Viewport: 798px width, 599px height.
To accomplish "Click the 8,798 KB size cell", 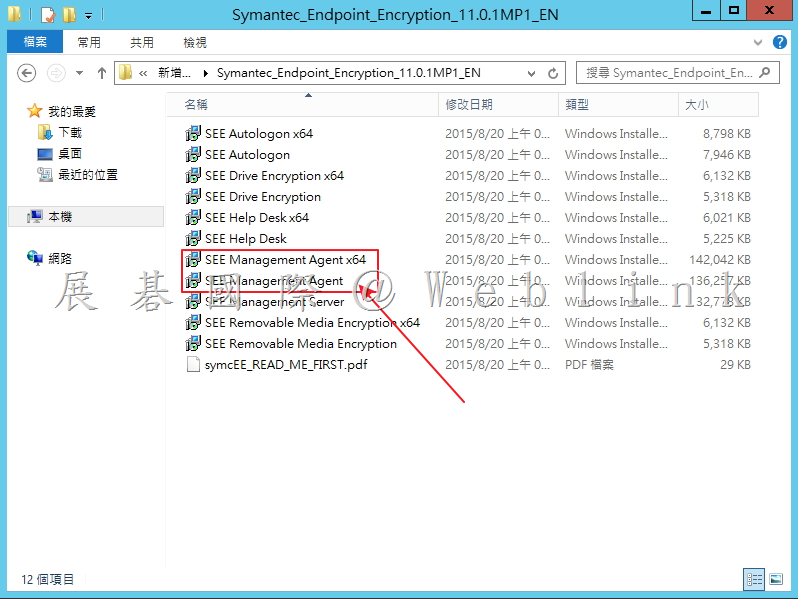I will [x=727, y=133].
